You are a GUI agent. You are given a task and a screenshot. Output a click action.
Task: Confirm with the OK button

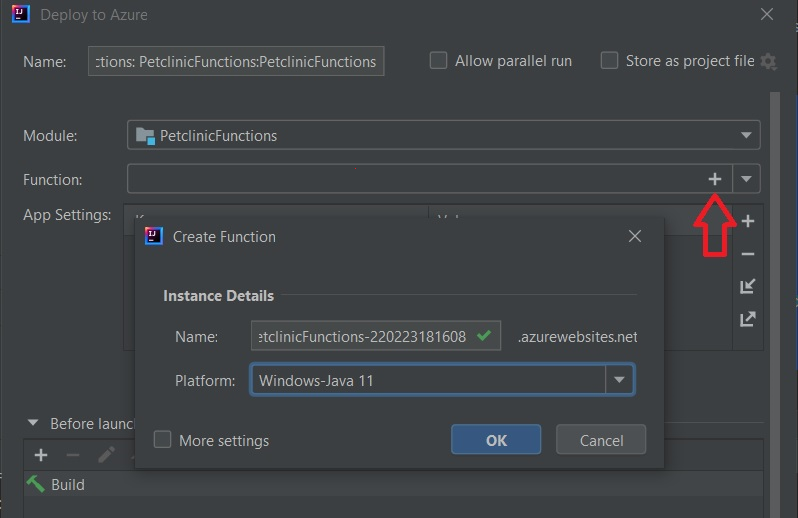coord(496,440)
